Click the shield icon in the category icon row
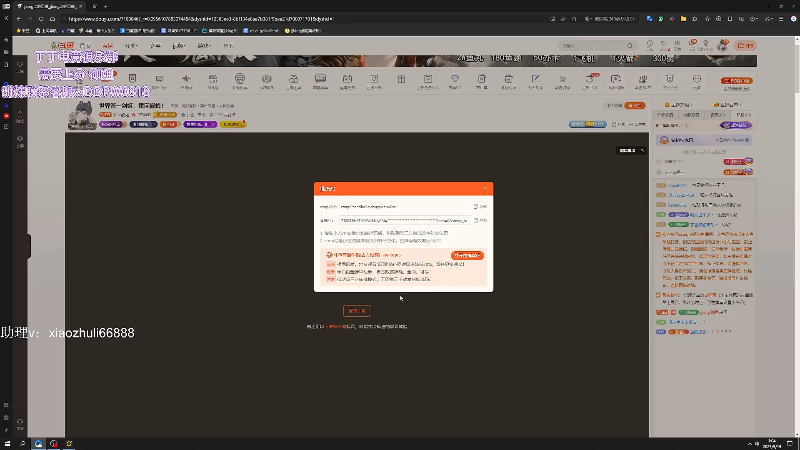800x450 pixels. [x=132, y=80]
